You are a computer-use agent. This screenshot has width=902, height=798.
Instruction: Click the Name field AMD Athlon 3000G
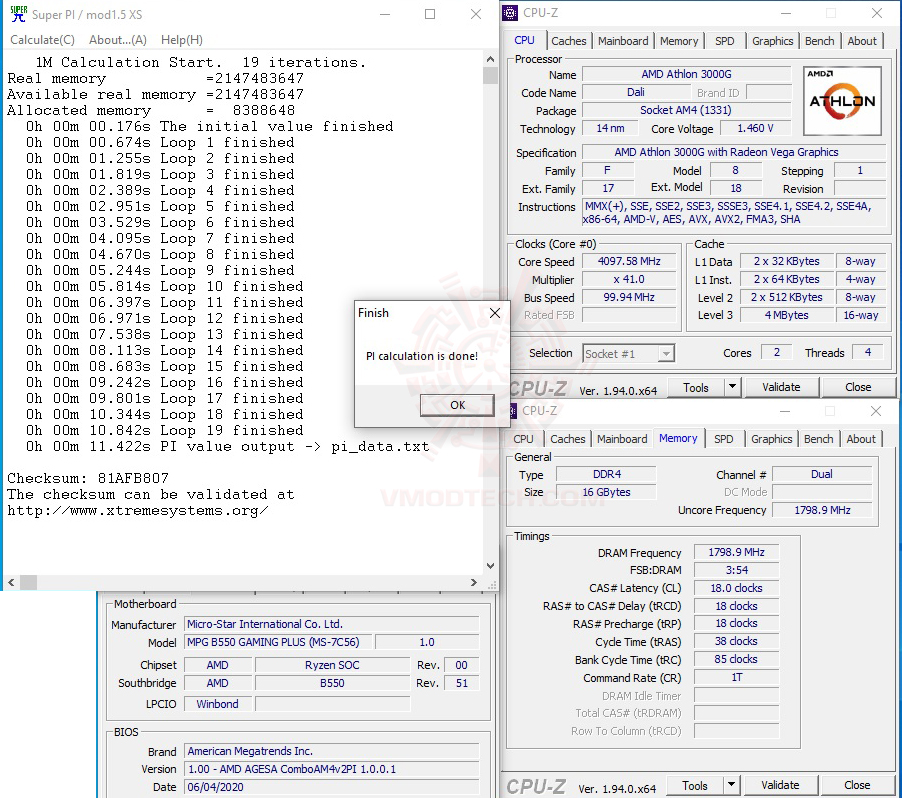tap(686, 74)
